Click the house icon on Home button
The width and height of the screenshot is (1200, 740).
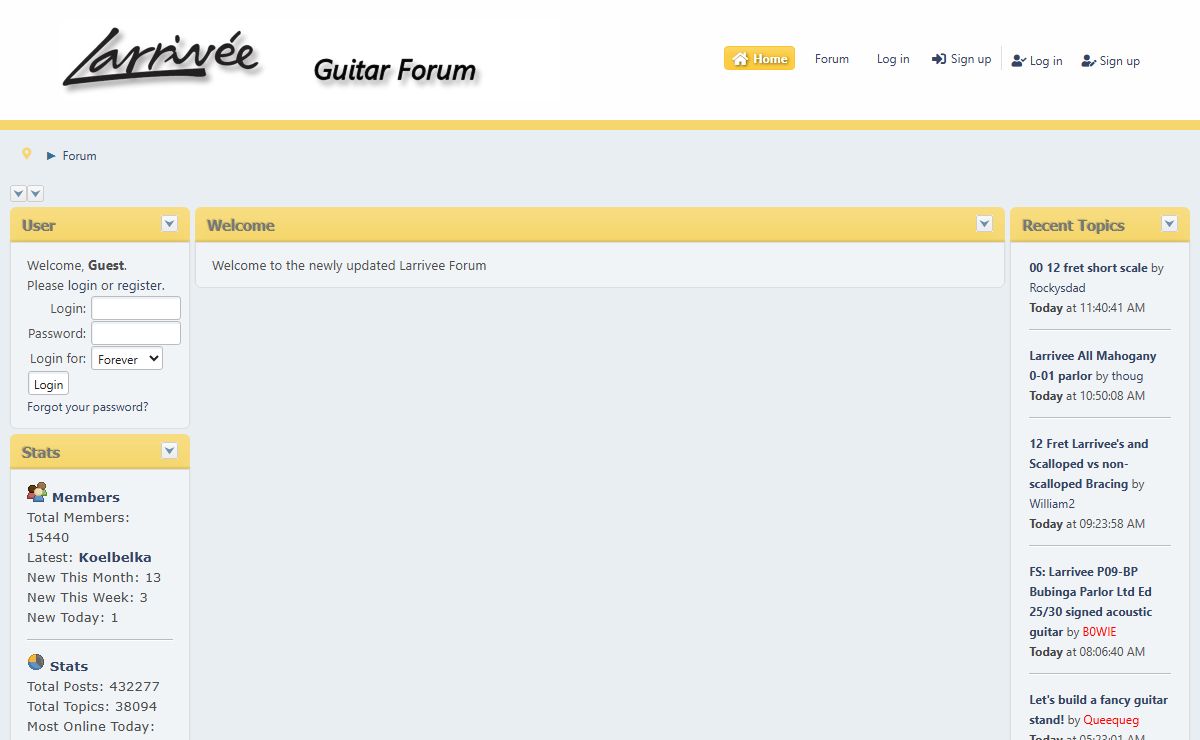coord(740,59)
